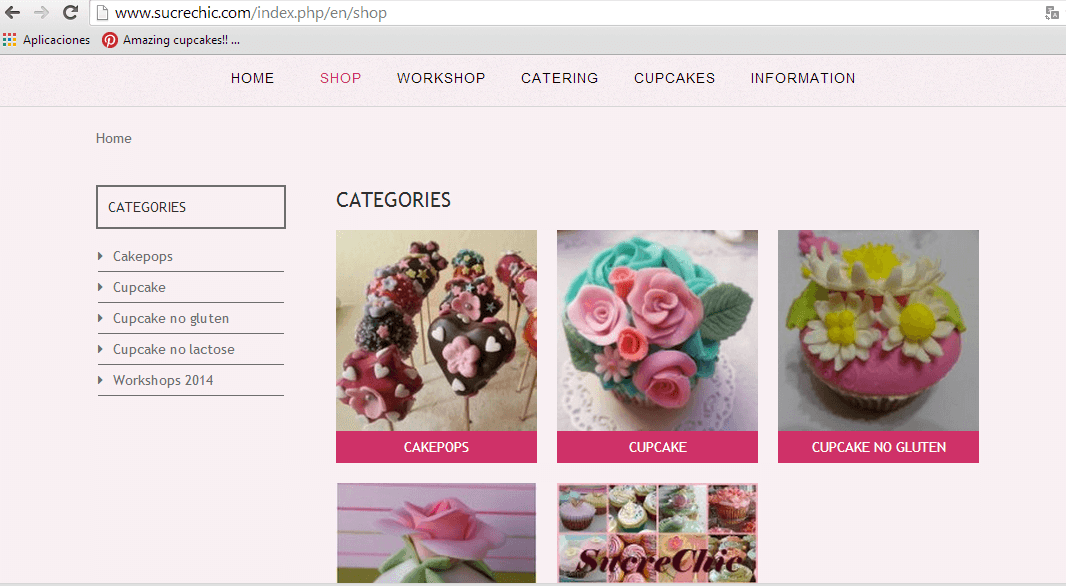Open the HOME menu item
The width and height of the screenshot is (1066, 586).
252,78
